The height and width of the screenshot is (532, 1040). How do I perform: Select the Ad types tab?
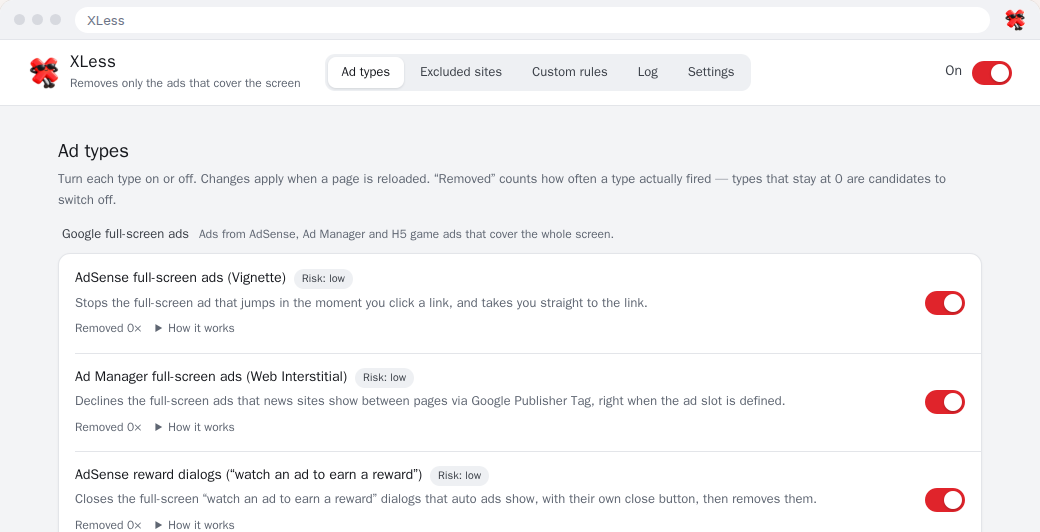pos(365,72)
